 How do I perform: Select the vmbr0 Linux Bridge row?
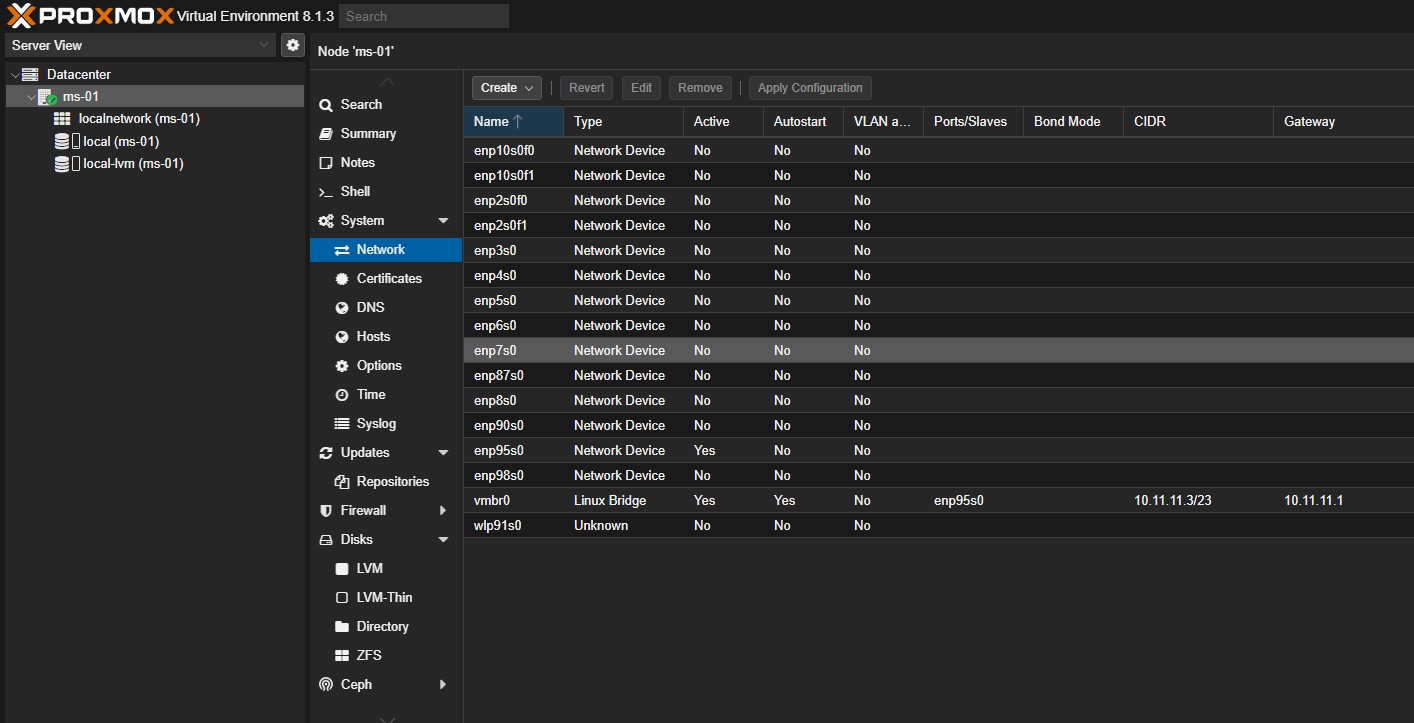coord(700,500)
